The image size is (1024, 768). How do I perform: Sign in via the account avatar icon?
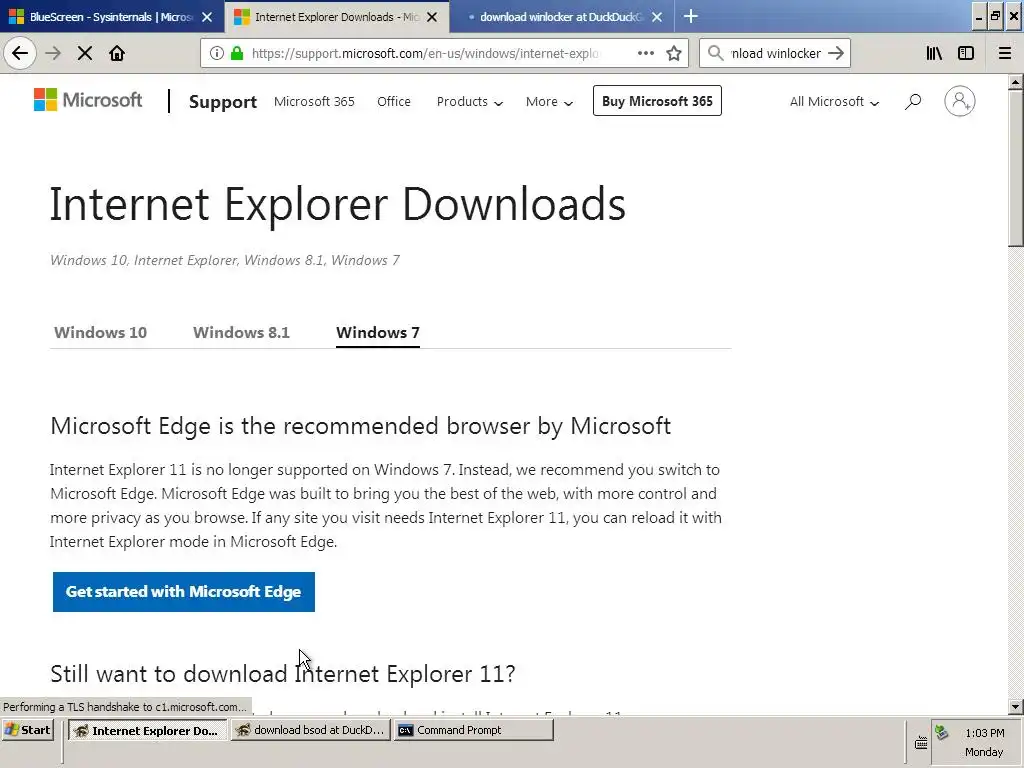pos(959,101)
